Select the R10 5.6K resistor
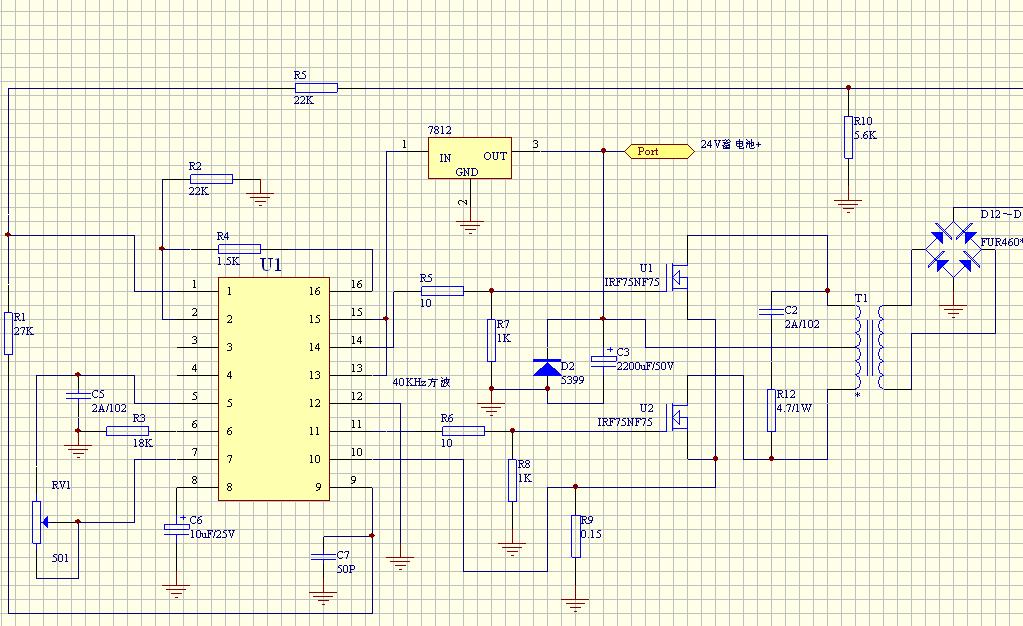 click(x=848, y=136)
